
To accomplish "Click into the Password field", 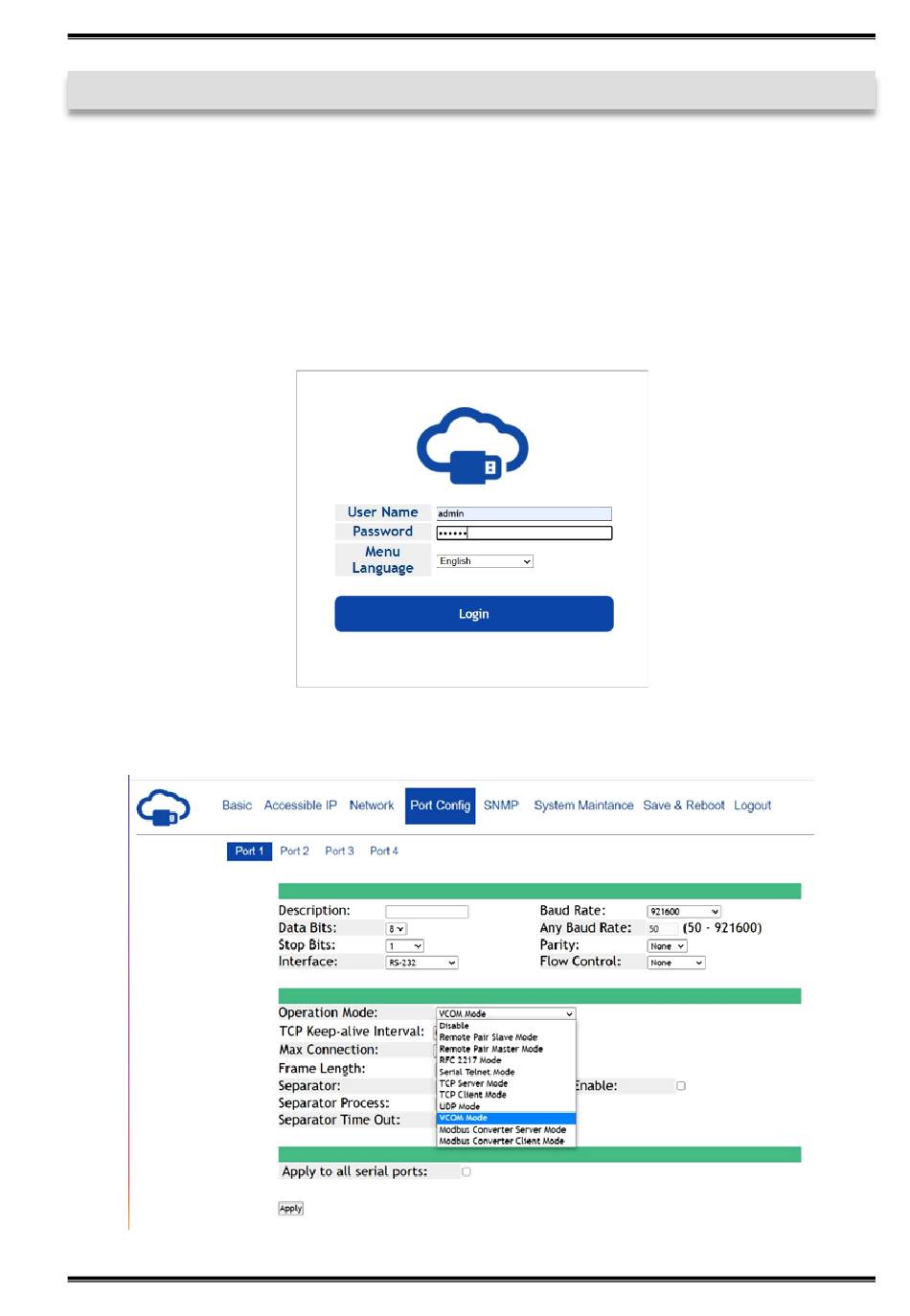I will point(524,533).
